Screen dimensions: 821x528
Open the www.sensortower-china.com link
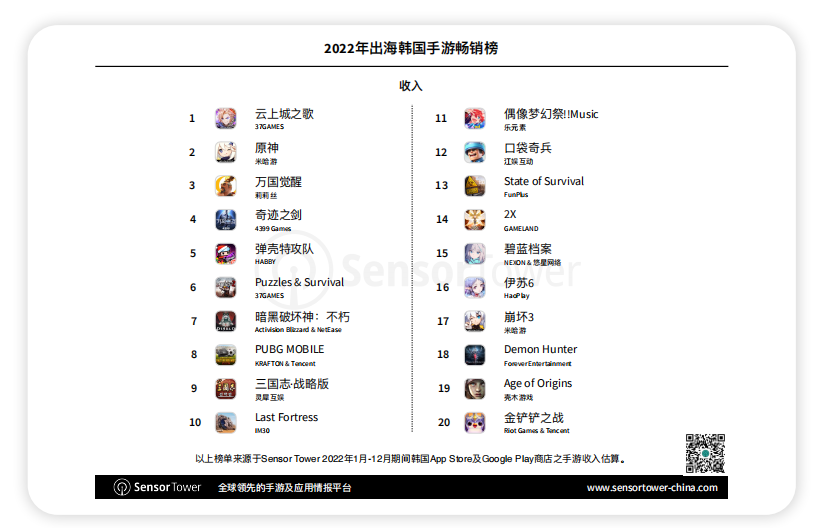tap(651, 488)
